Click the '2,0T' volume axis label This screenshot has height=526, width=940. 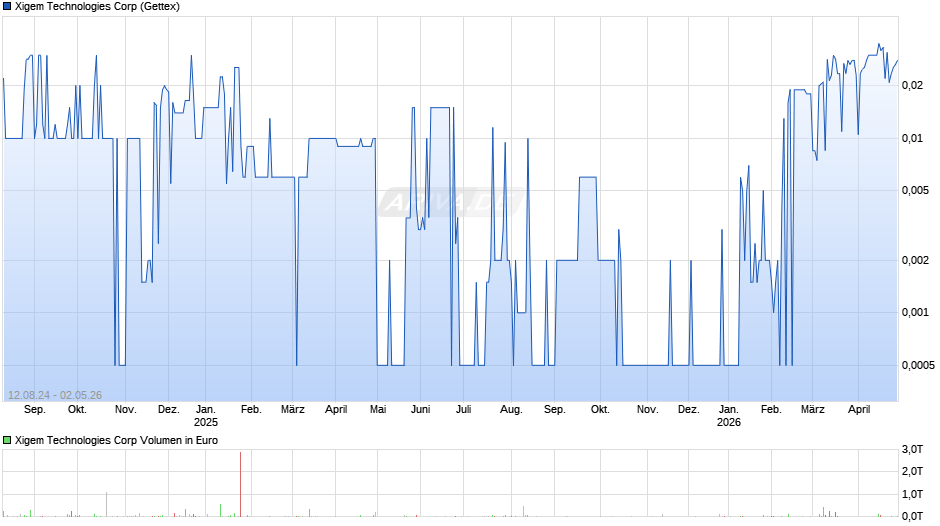[x=912, y=471]
